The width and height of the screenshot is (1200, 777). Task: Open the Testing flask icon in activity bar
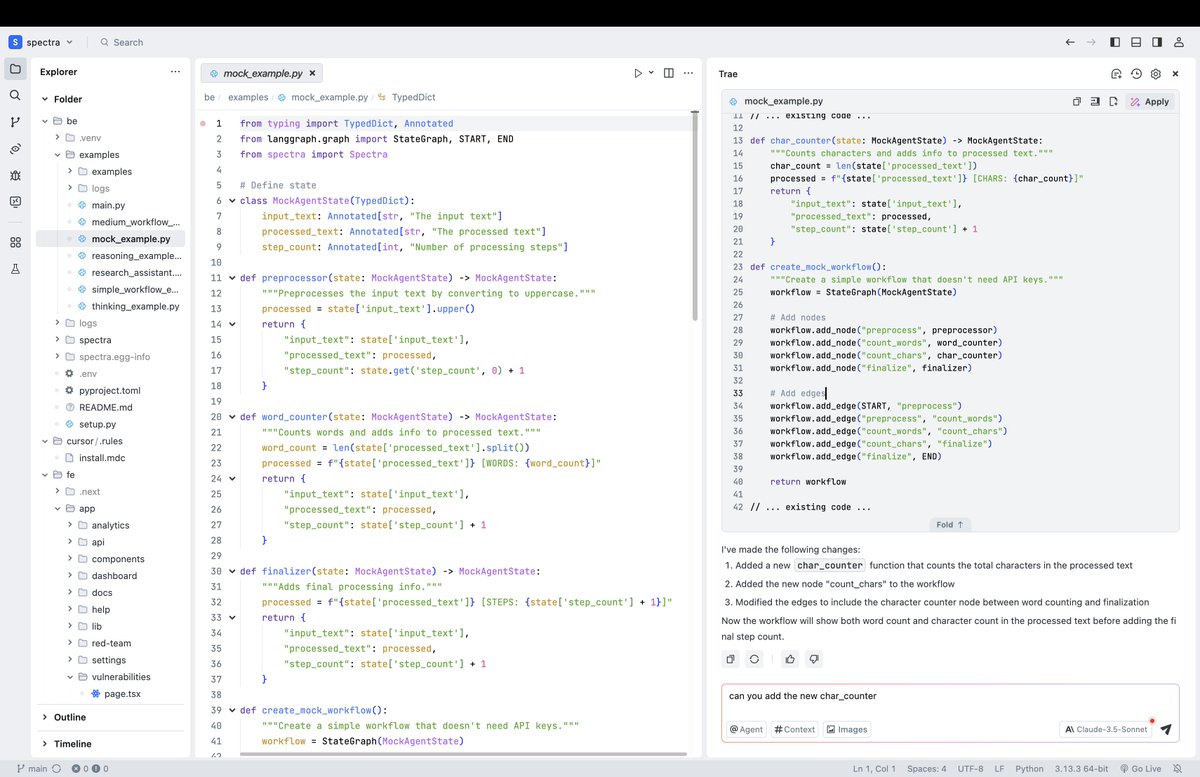(15, 269)
